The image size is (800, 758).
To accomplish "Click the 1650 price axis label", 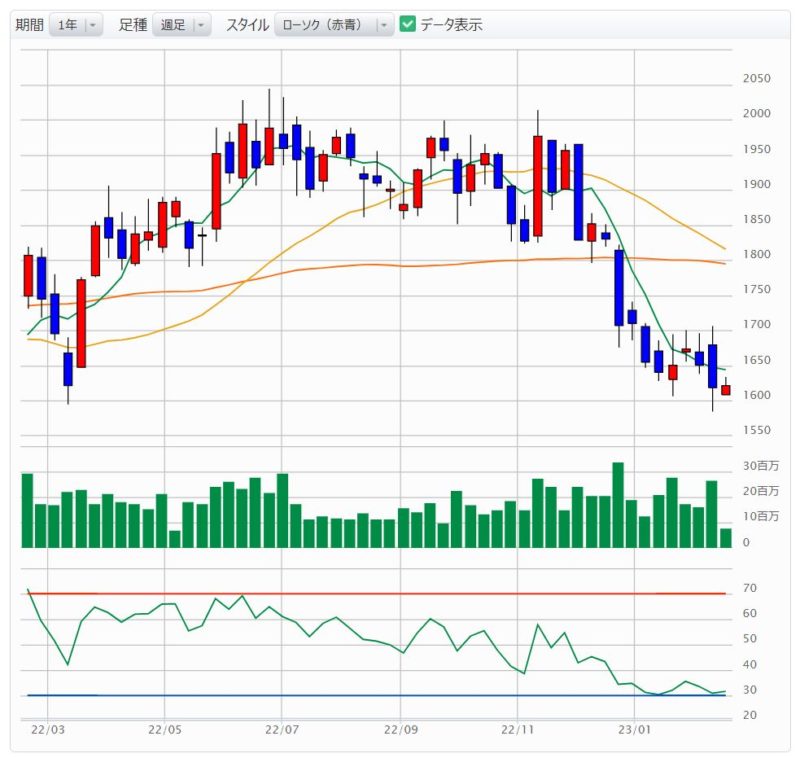I will point(757,360).
